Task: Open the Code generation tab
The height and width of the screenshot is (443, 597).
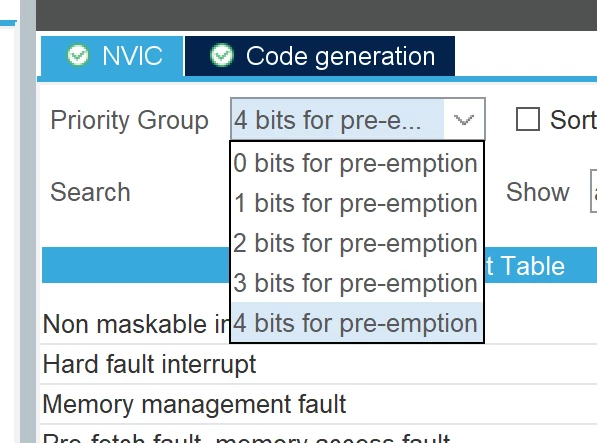Action: [320, 56]
